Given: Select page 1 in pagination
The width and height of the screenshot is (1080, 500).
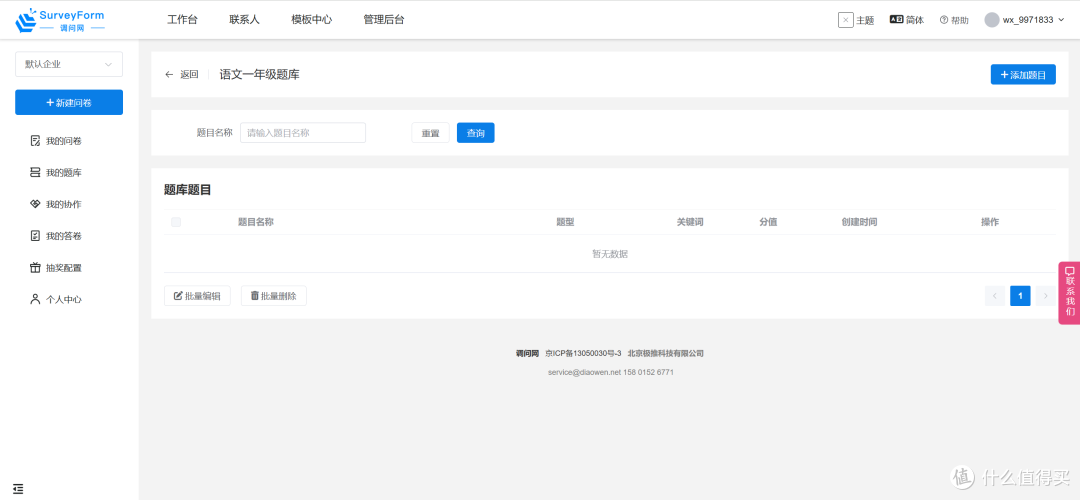Looking at the screenshot, I should 1020,295.
